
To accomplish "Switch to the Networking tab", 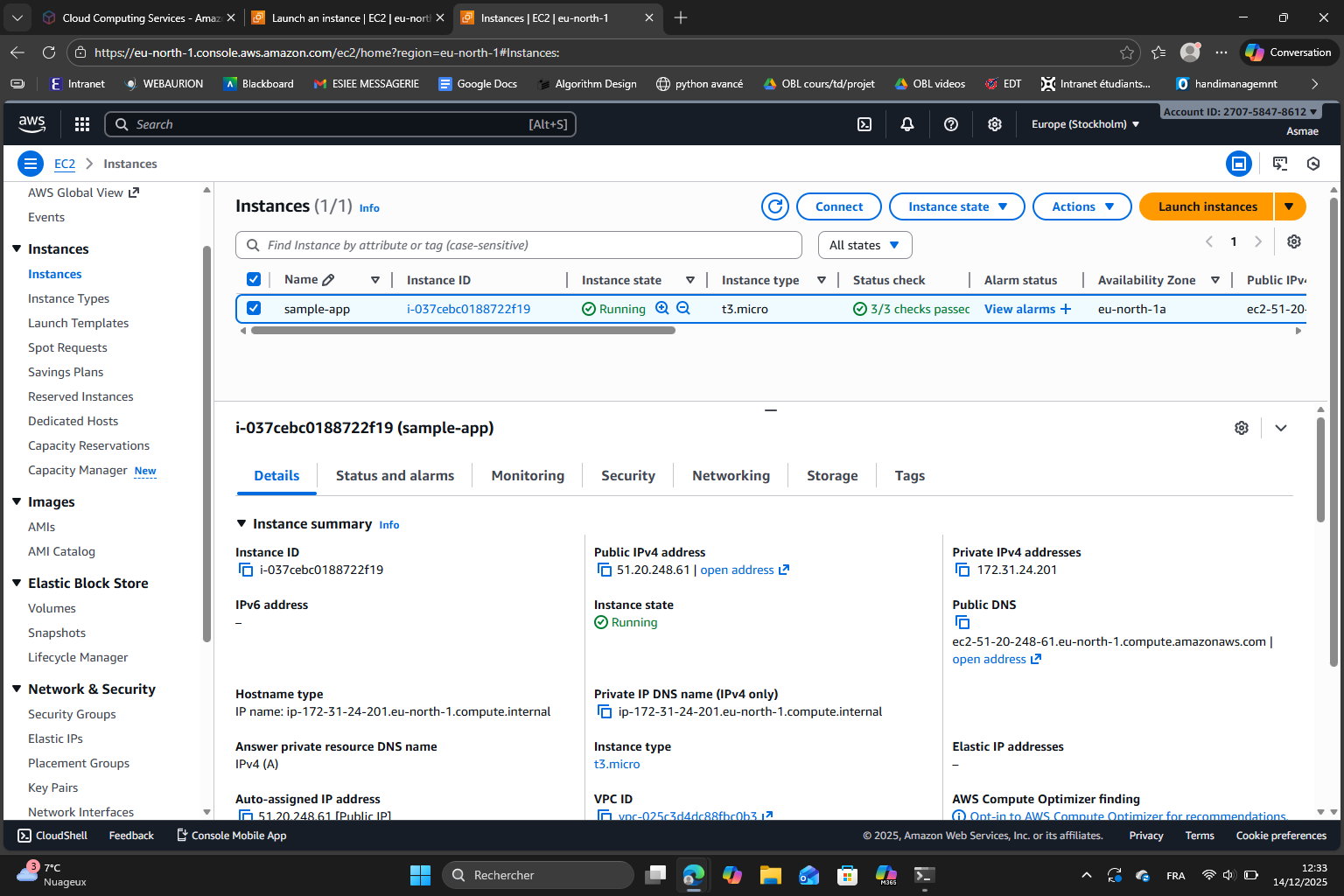I will pos(731,476).
